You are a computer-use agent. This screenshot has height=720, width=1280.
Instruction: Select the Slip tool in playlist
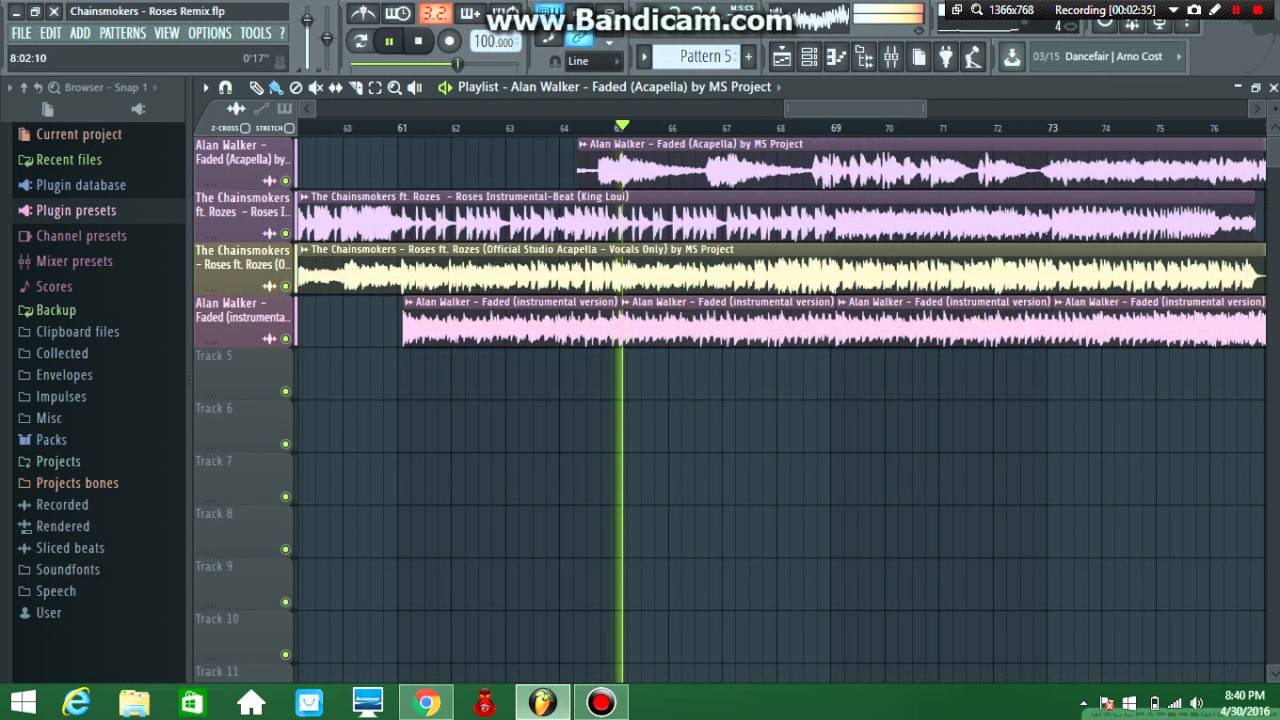coord(335,88)
